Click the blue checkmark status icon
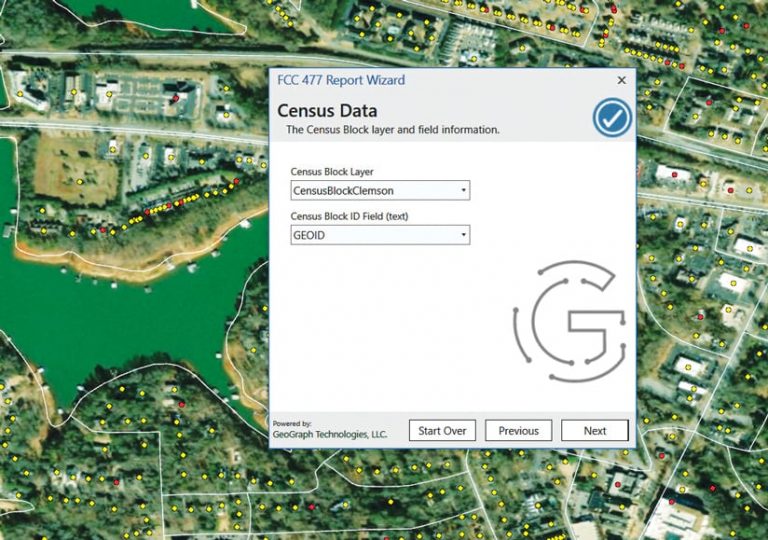Screen dimensions: 768x540 [x=612, y=118]
